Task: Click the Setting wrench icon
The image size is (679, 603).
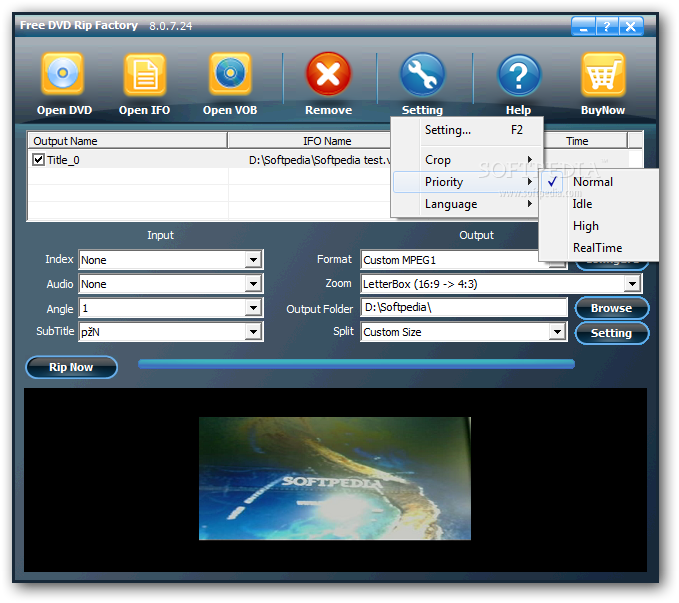Action: [x=422, y=75]
